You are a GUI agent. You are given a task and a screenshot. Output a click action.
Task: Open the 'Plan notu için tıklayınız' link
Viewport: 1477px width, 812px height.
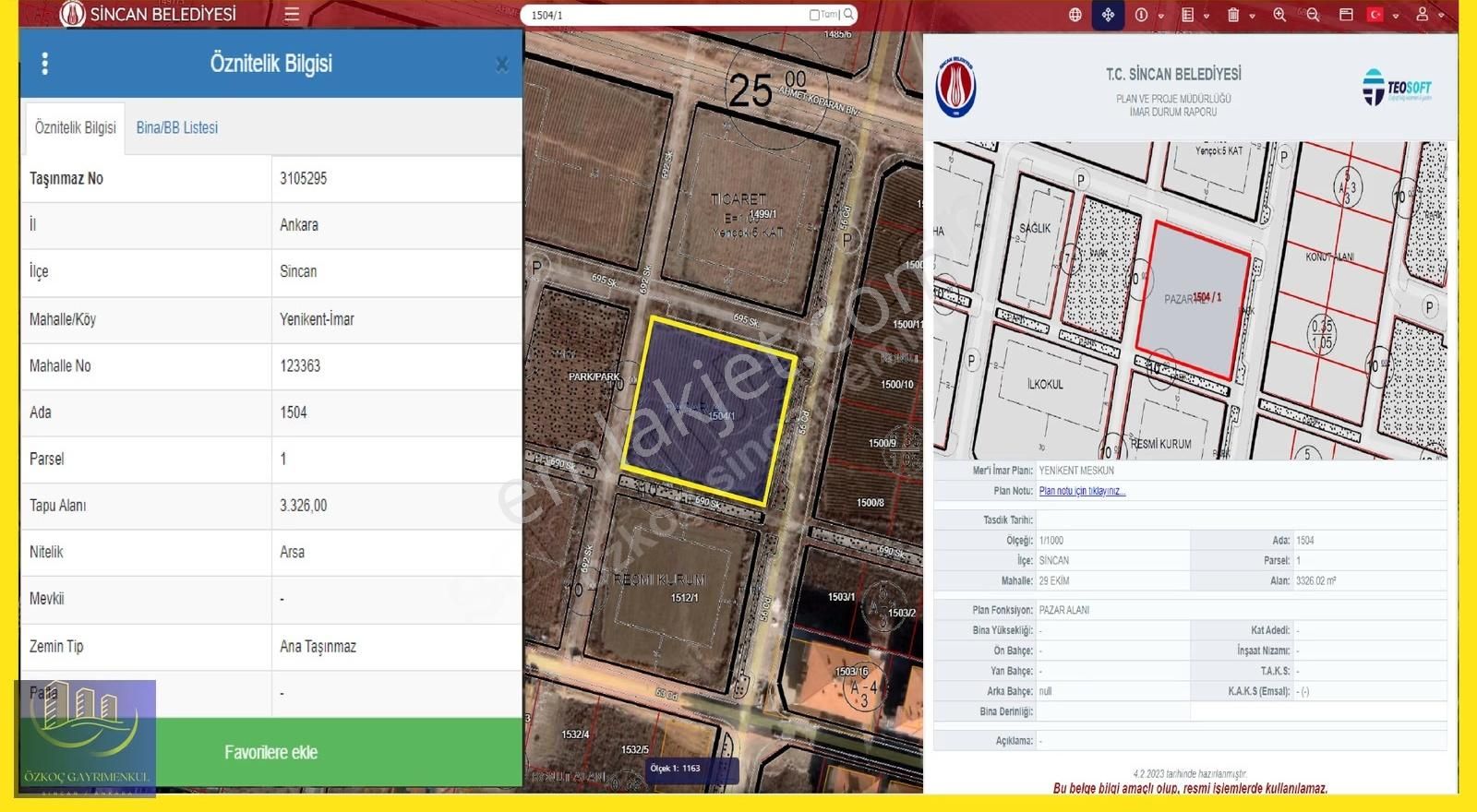(1082, 491)
